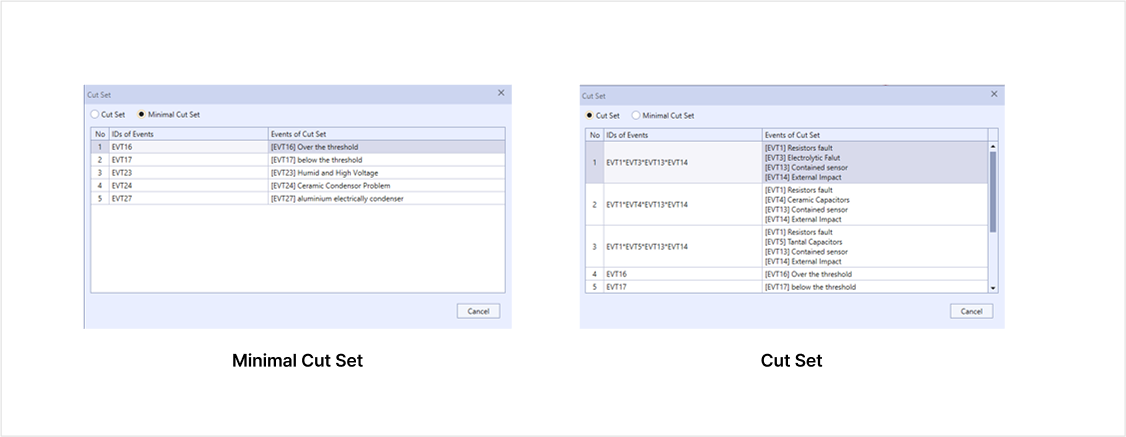This screenshot has height=437, width=1126.
Task: Click the already-selected Cut Set radio button
Action: [x=589, y=115]
